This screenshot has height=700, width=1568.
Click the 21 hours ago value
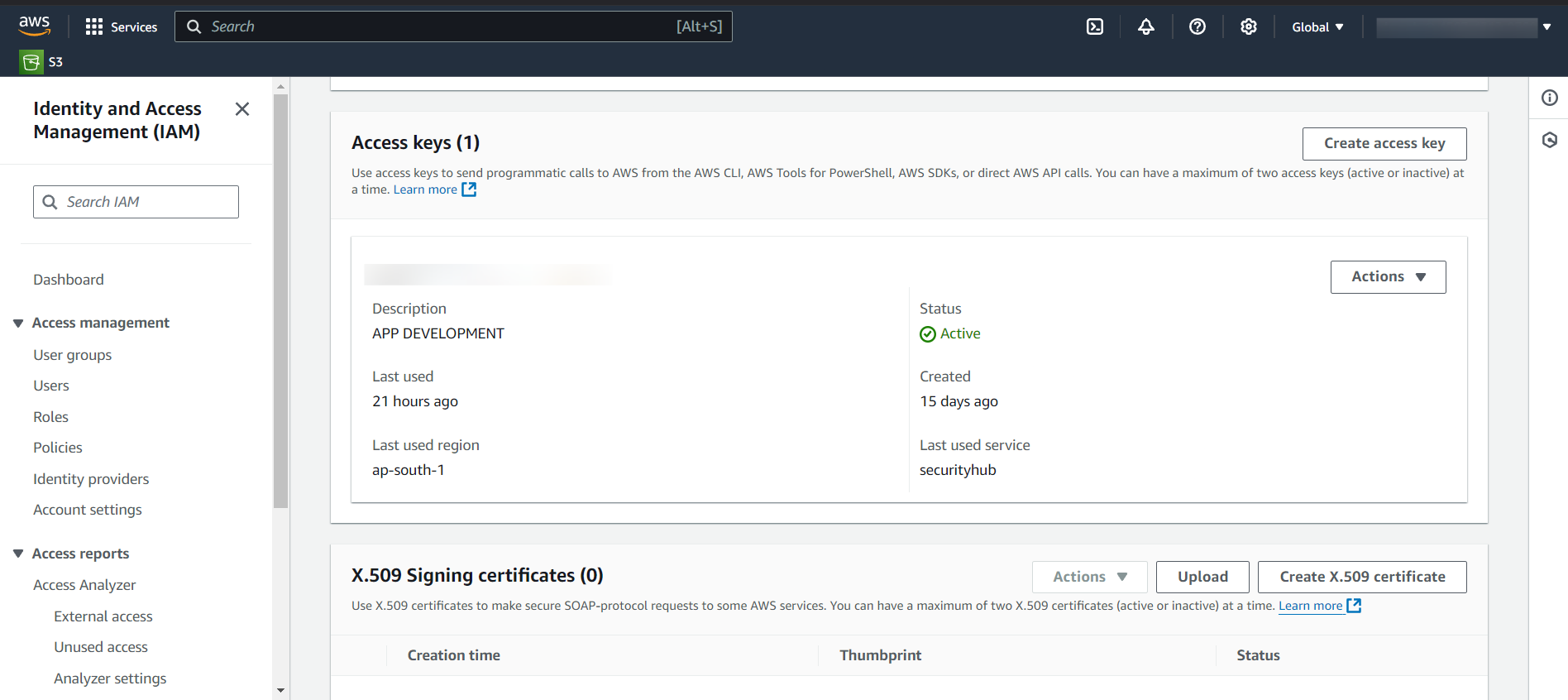click(x=415, y=401)
